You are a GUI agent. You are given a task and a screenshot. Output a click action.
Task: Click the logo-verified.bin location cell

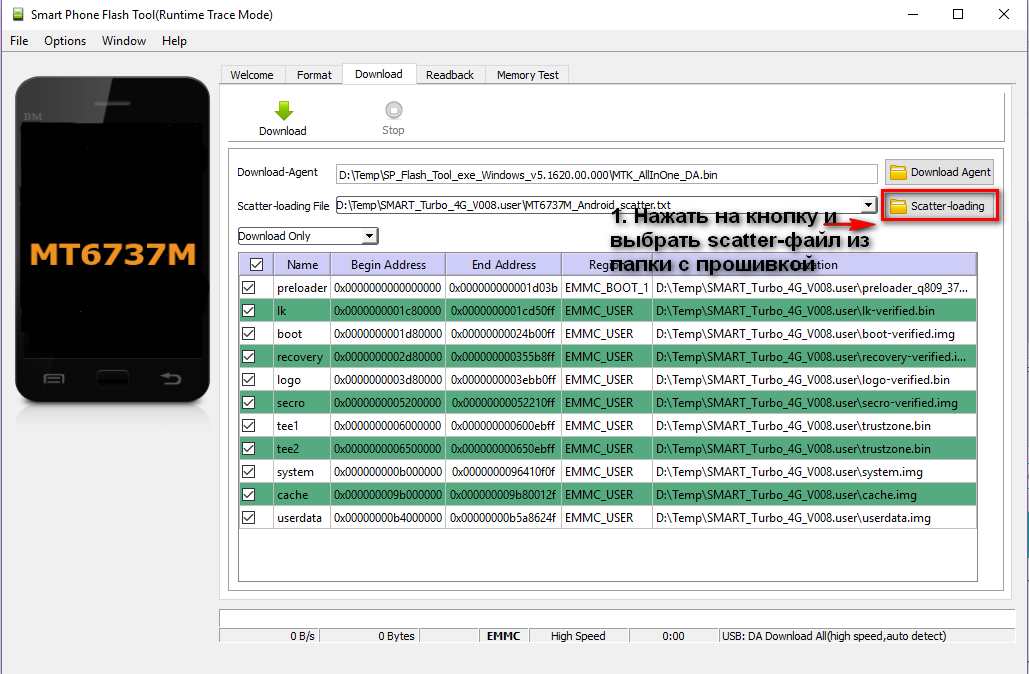point(814,379)
